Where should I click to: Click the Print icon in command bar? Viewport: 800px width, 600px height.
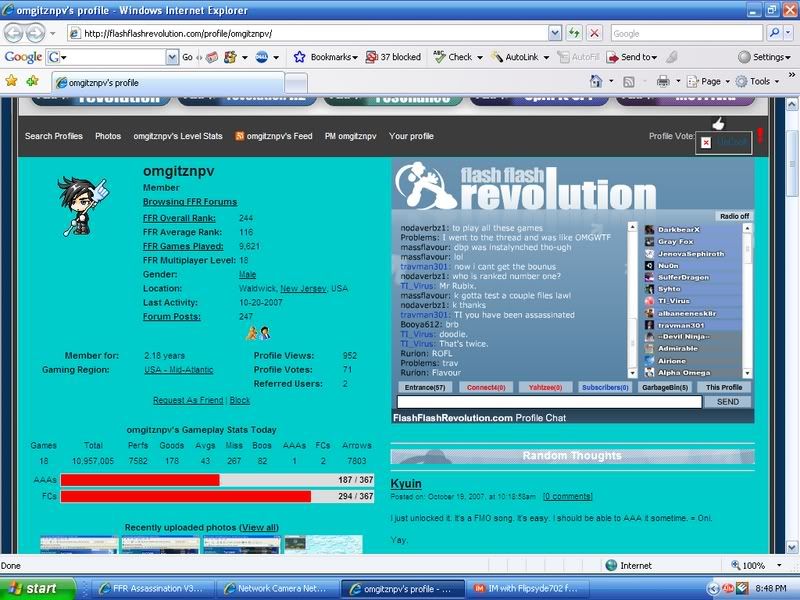(x=663, y=81)
